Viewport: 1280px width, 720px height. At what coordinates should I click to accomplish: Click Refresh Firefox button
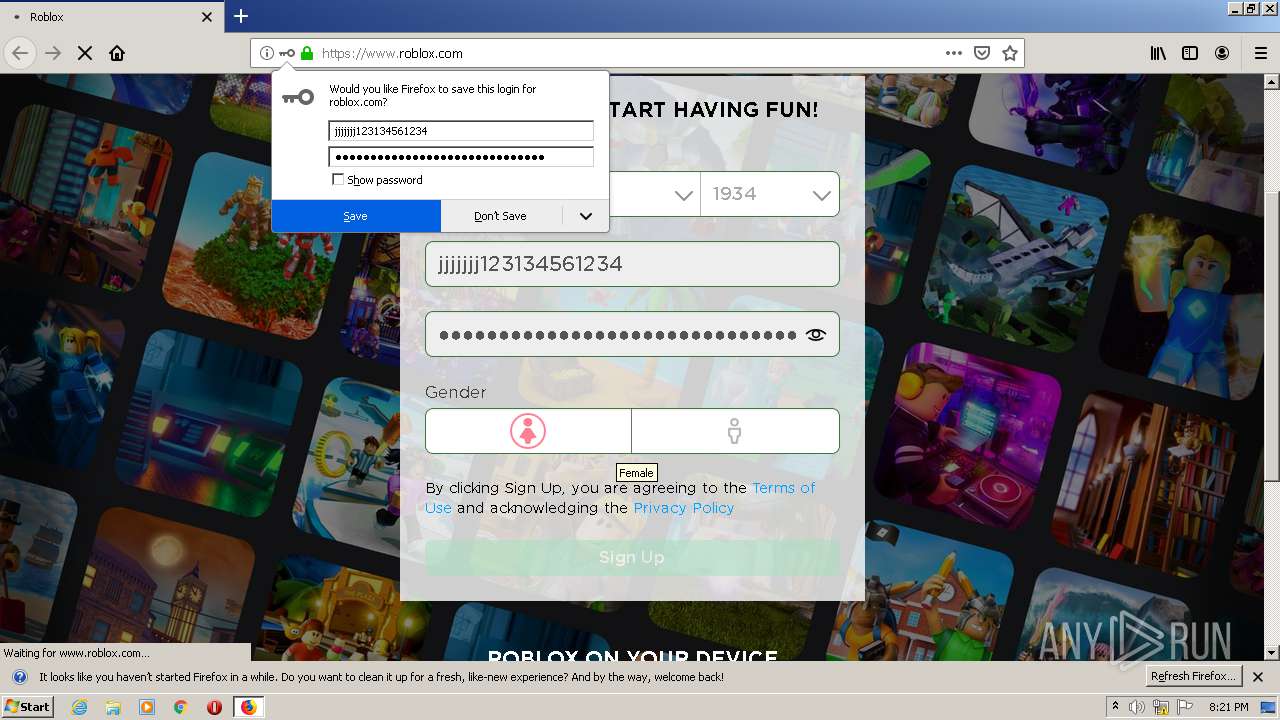(x=1193, y=677)
